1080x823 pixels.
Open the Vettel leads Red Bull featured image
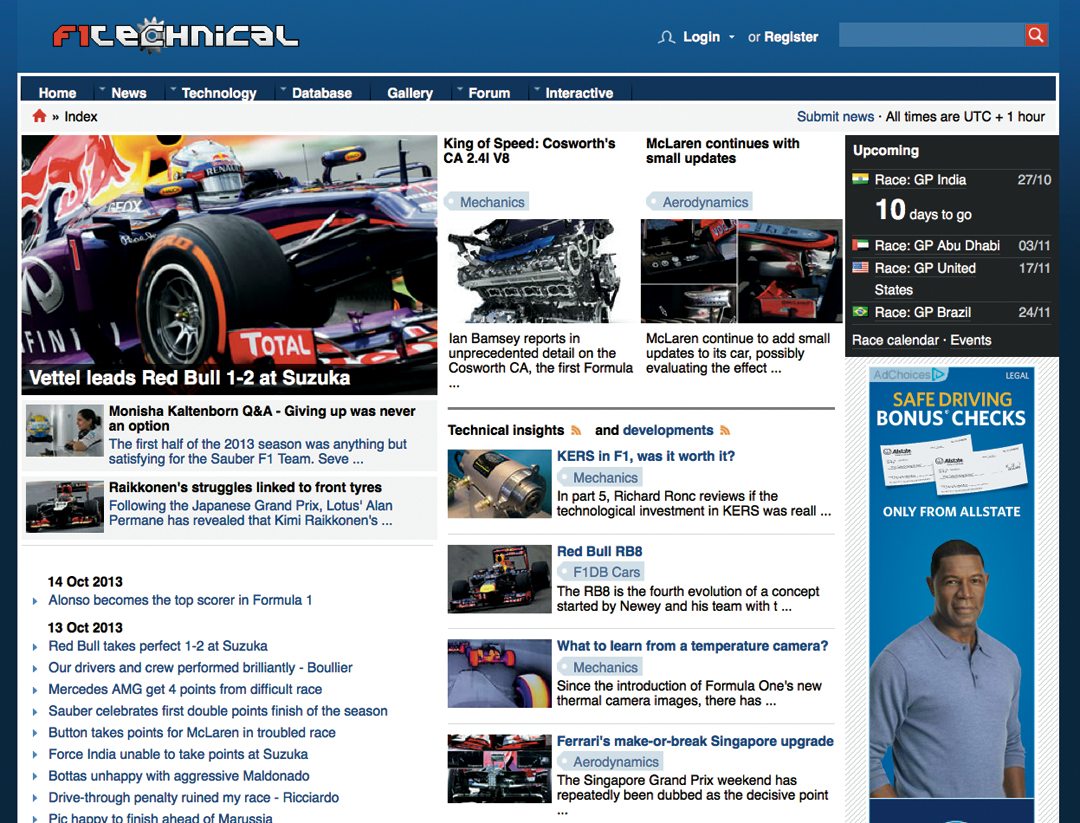(x=229, y=264)
